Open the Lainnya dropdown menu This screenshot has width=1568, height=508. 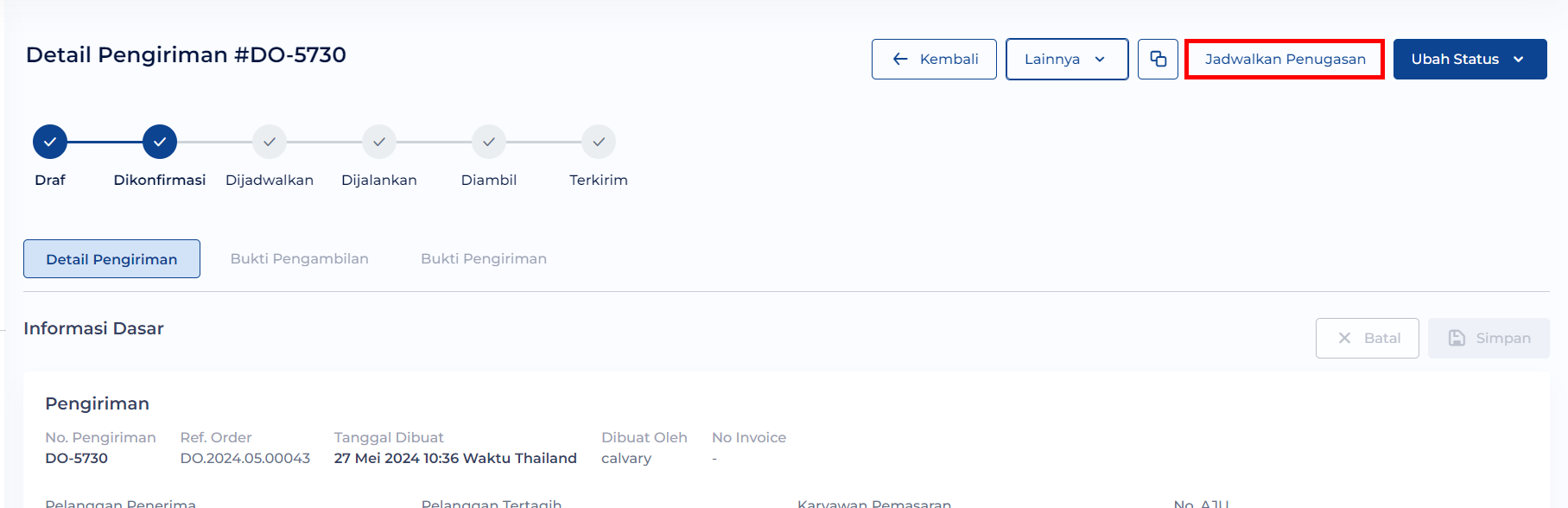(x=1067, y=59)
